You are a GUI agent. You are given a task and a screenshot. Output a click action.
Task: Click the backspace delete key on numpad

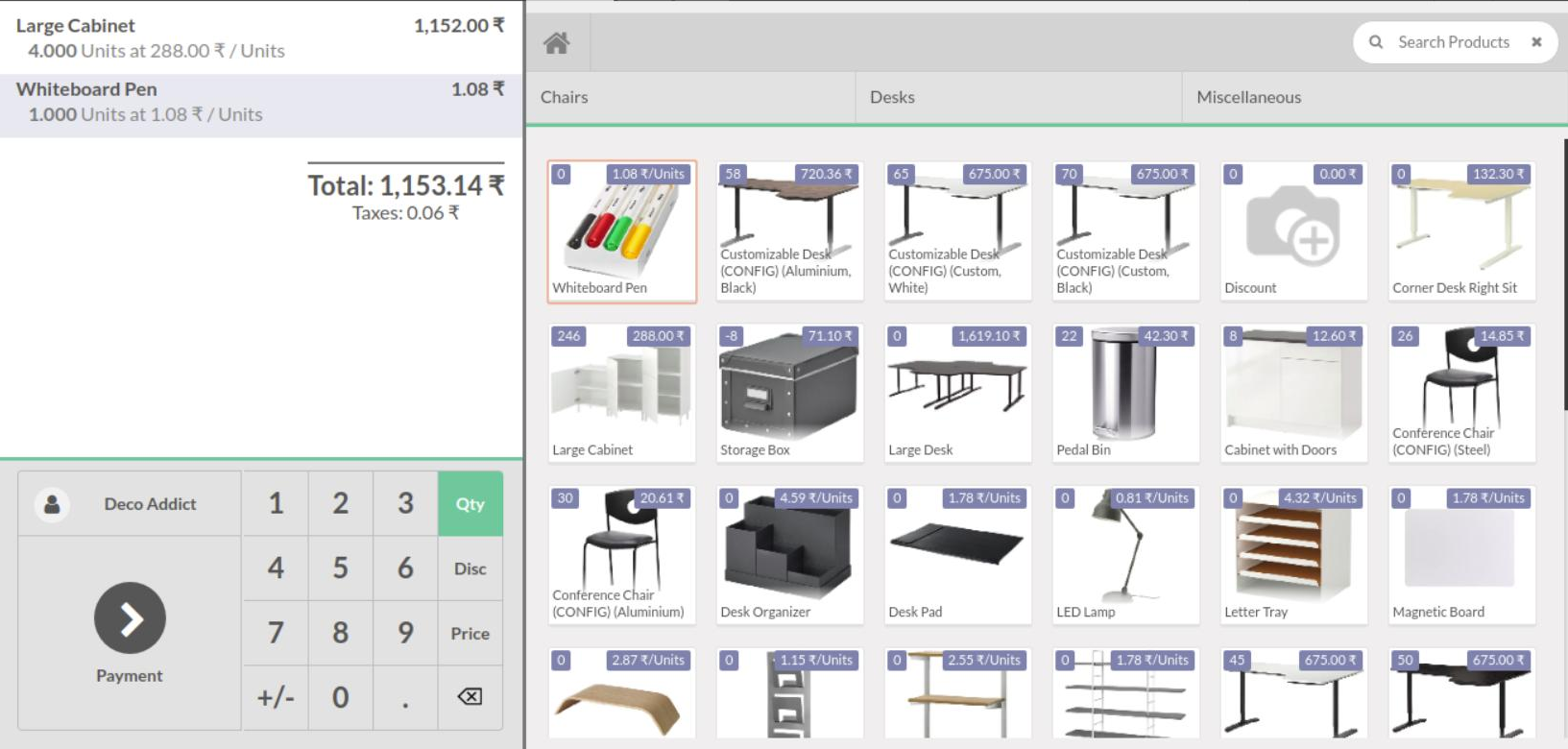470,697
